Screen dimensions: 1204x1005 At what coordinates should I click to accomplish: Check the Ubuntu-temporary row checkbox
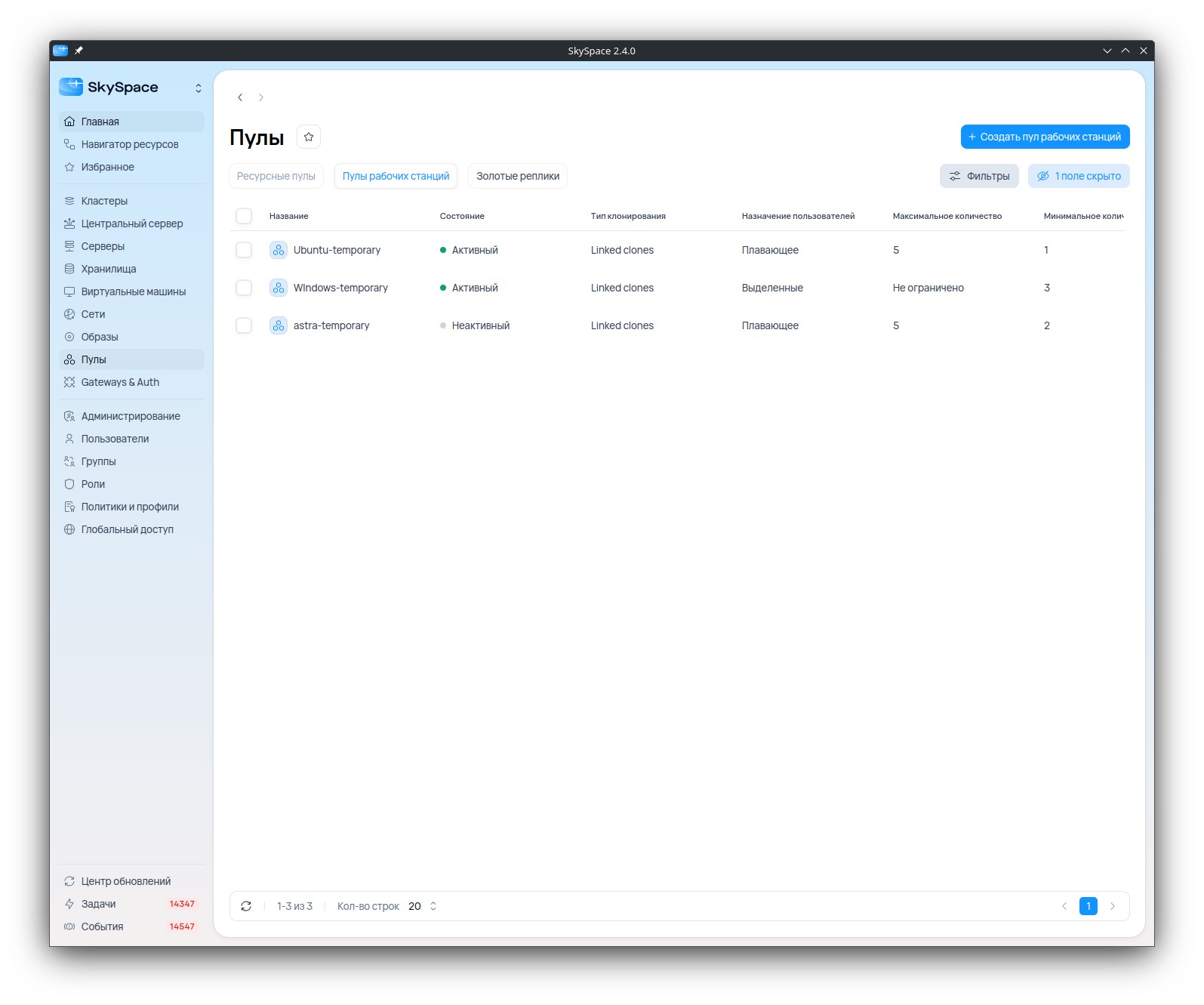(244, 250)
